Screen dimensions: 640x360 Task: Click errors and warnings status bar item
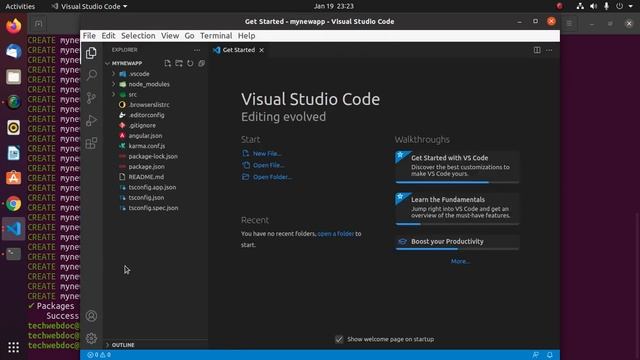[x=99, y=355]
